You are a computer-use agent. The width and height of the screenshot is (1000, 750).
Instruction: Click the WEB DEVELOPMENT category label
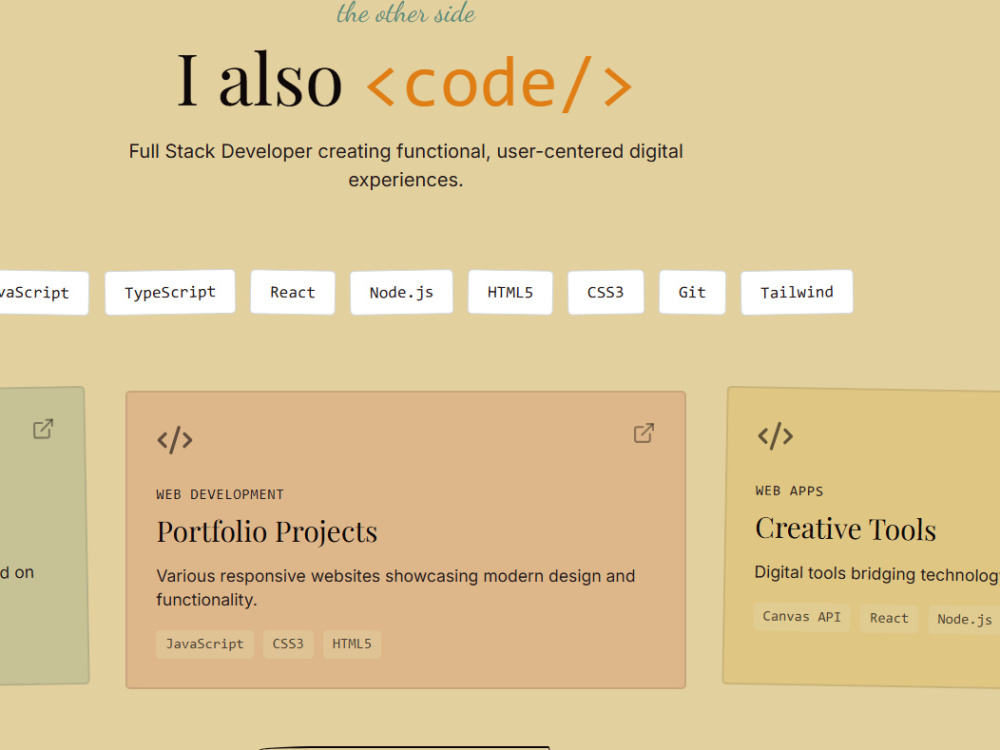220,494
